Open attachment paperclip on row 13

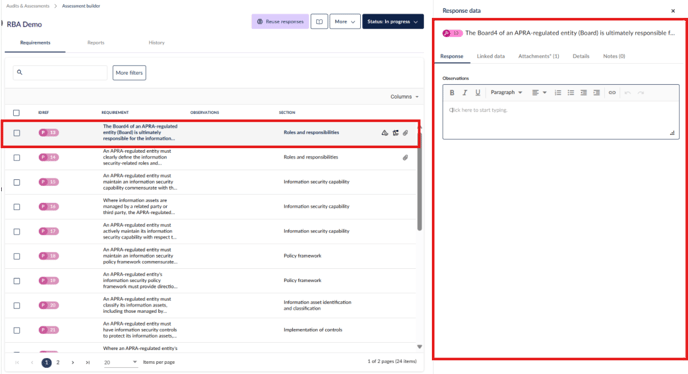click(405, 133)
